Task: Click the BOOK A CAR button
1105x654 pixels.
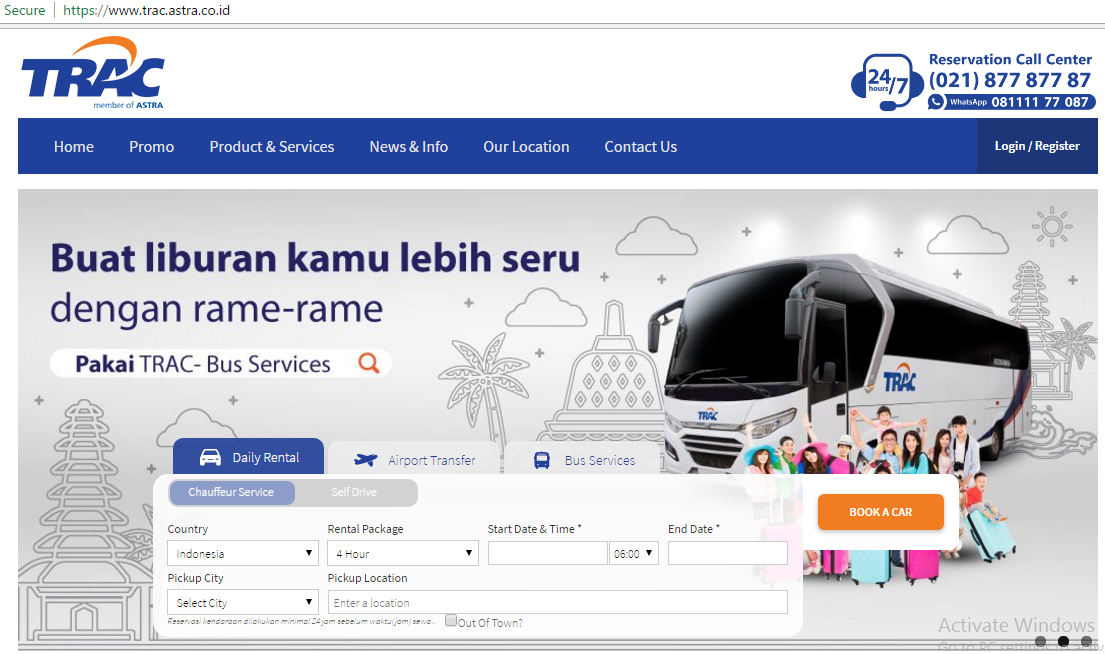Action: point(880,511)
